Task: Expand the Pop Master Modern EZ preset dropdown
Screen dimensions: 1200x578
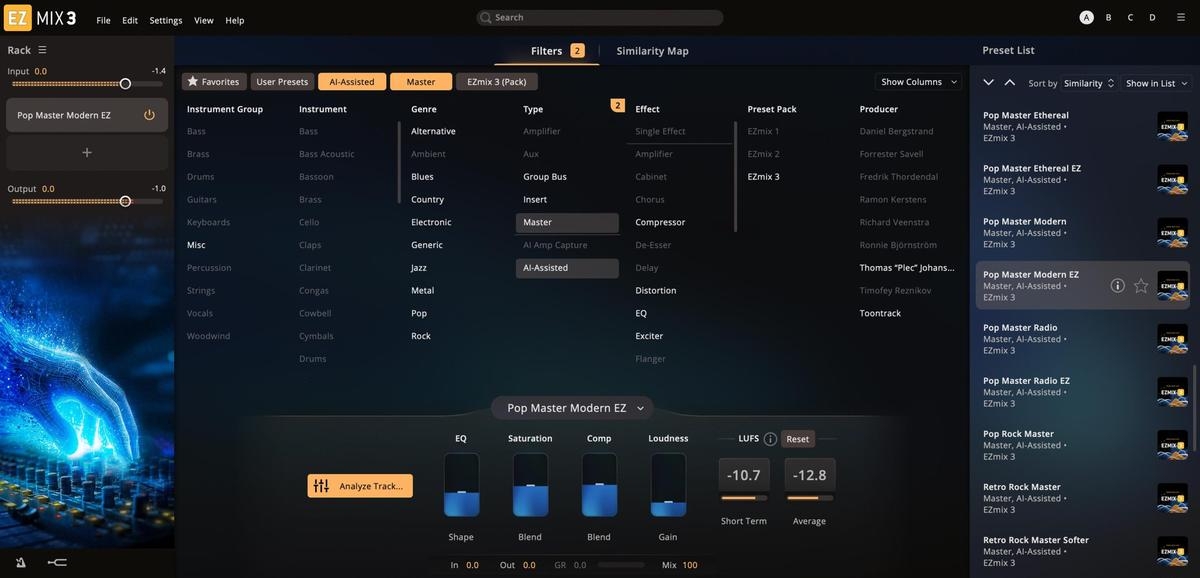Action: pos(640,408)
